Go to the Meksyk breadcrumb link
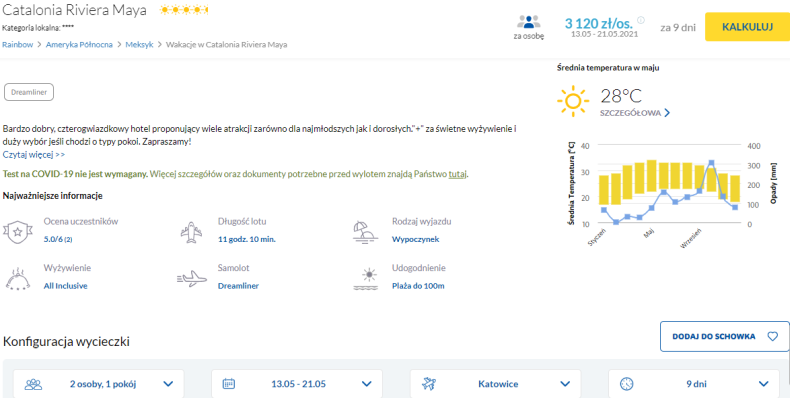The height and width of the screenshot is (398, 790). click(x=140, y=44)
